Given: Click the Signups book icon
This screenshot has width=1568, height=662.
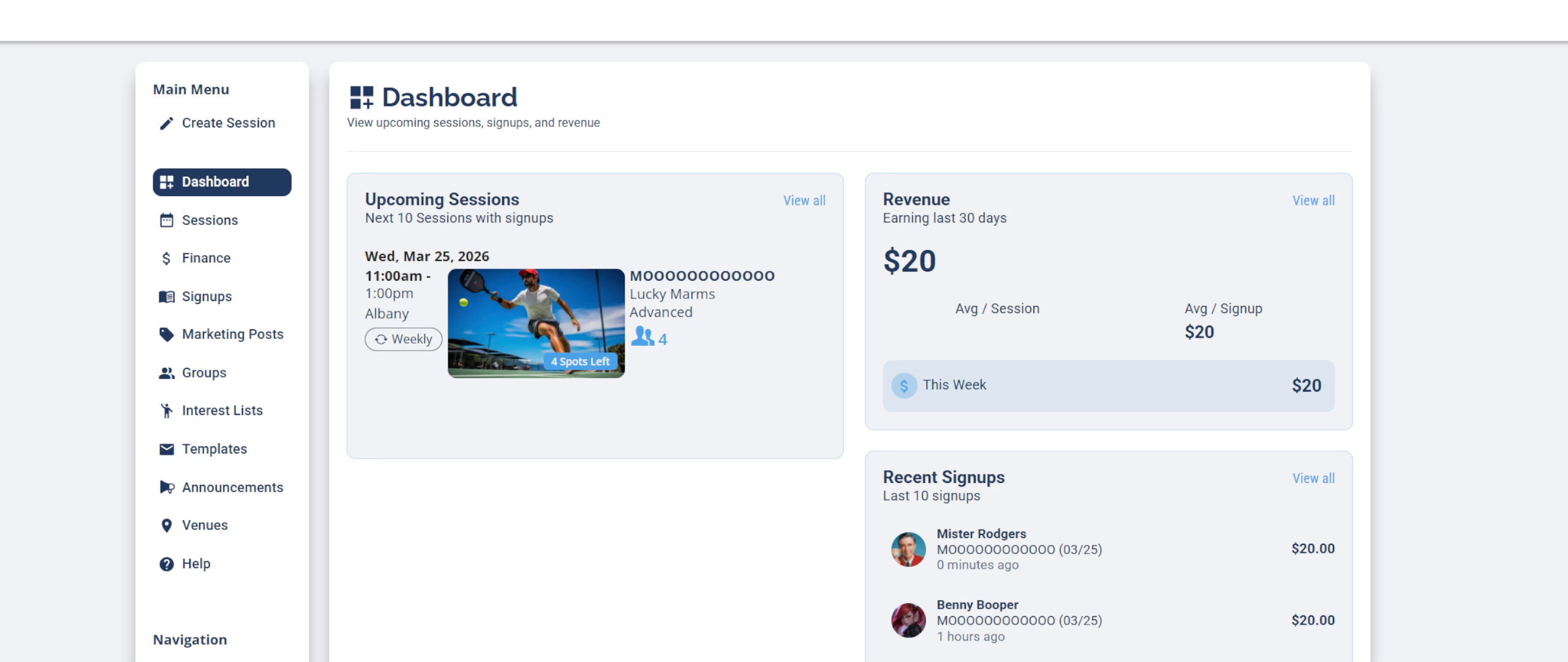Looking at the screenshot, I should click(167, 297).
